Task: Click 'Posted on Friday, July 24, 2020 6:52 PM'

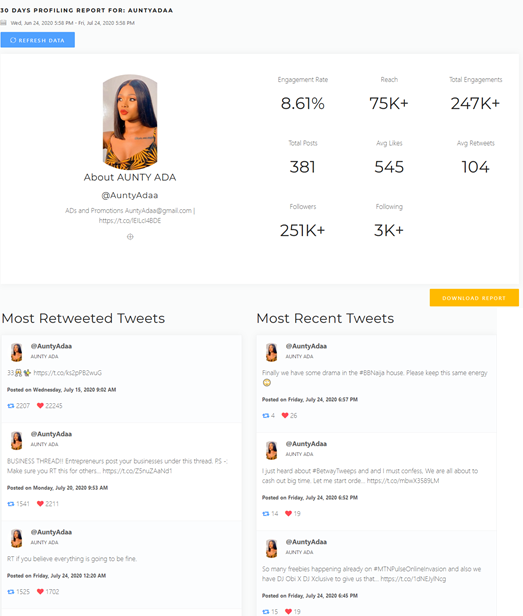Action: [310, 497]
